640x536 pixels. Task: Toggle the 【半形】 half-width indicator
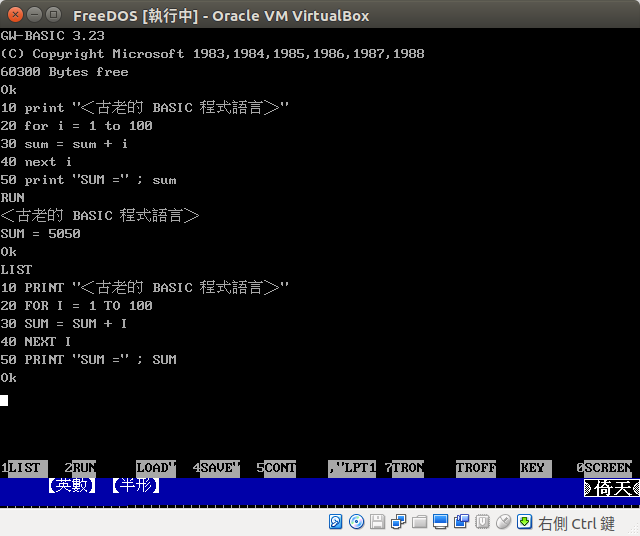[136, 486]
